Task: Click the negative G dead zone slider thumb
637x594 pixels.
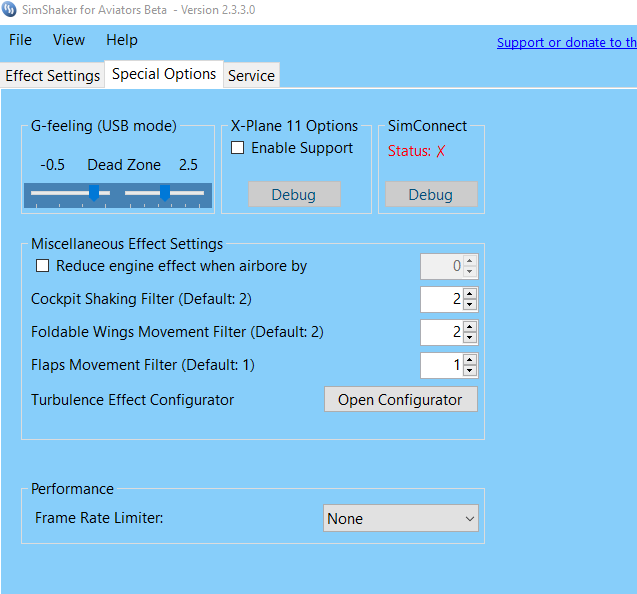Action: pyautogui.click(x=94, y=193)
